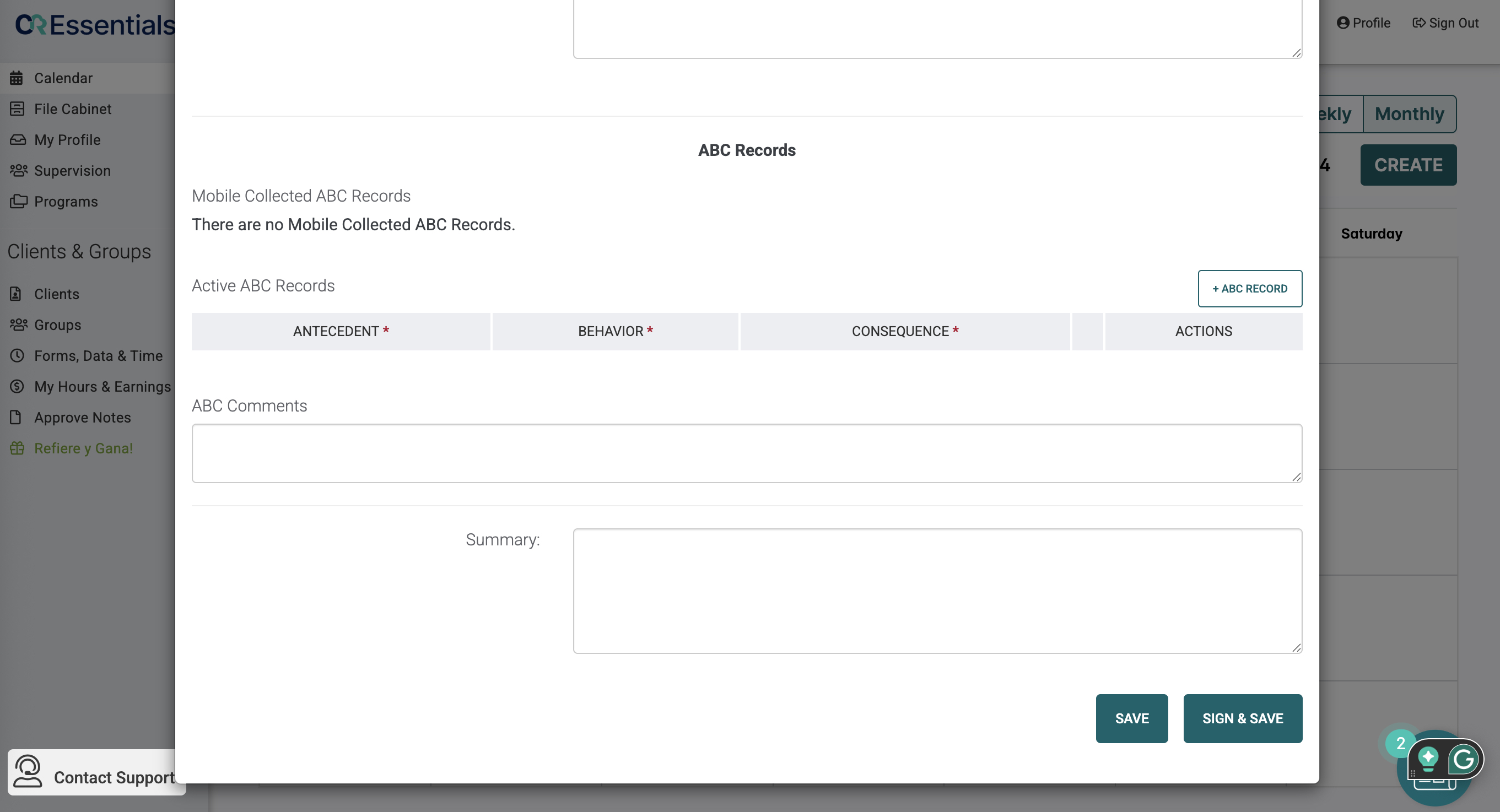The height and width of the screenshot is (812, 1500).
Task: Click the Grammarly G icon
Action: (x=1463, y=759)
